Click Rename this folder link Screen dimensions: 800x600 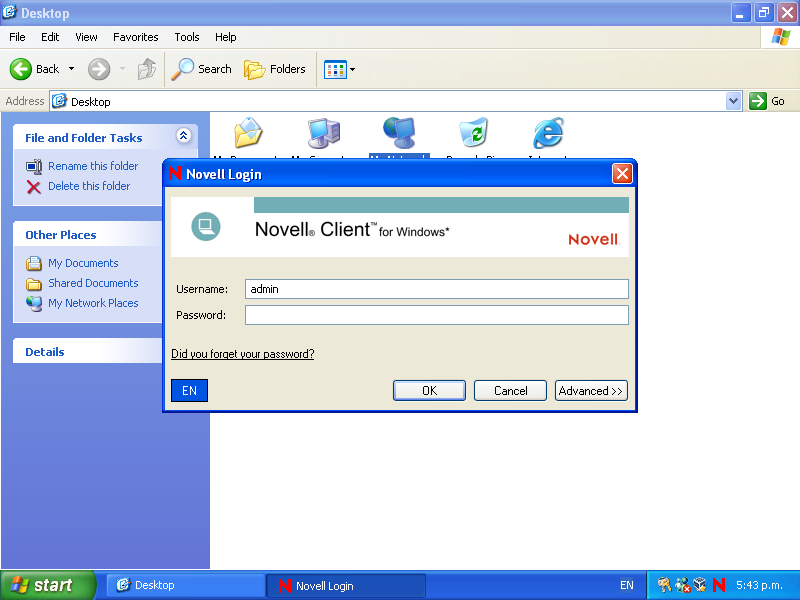coord(93,166)
